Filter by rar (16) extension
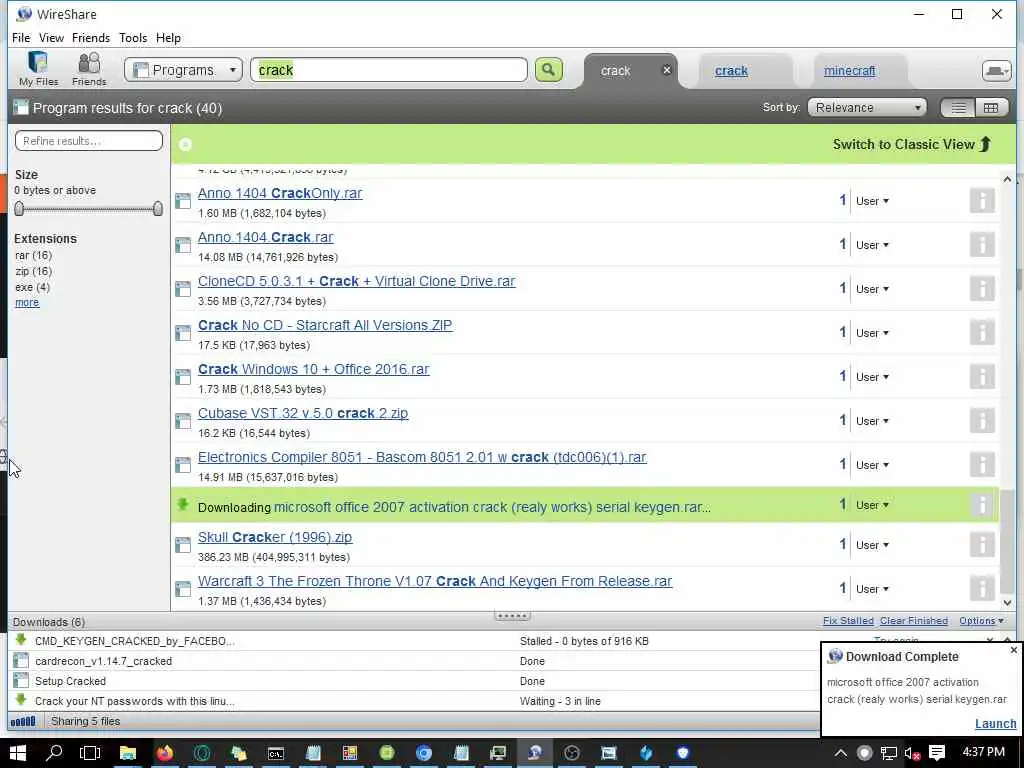The width and height of the screenshot is (1024, 768). 33,255
